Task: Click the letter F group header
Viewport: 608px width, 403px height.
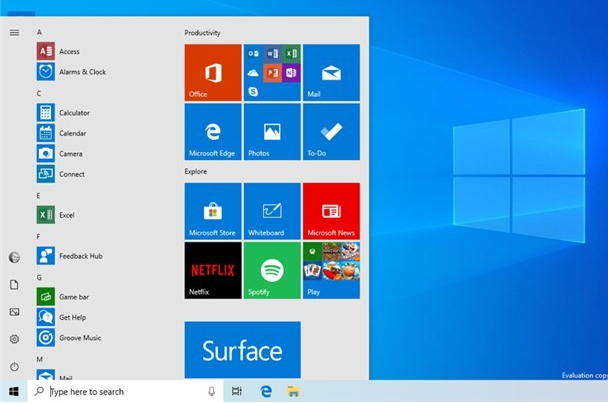Action: click(38, 237)
